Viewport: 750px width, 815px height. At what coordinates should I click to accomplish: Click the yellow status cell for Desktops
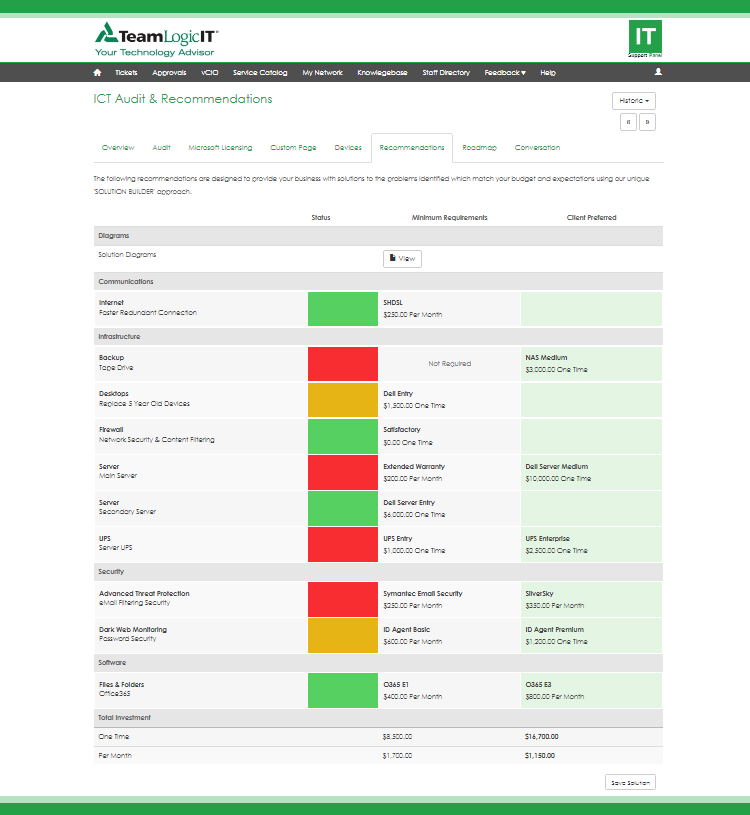tap(343, 400)
